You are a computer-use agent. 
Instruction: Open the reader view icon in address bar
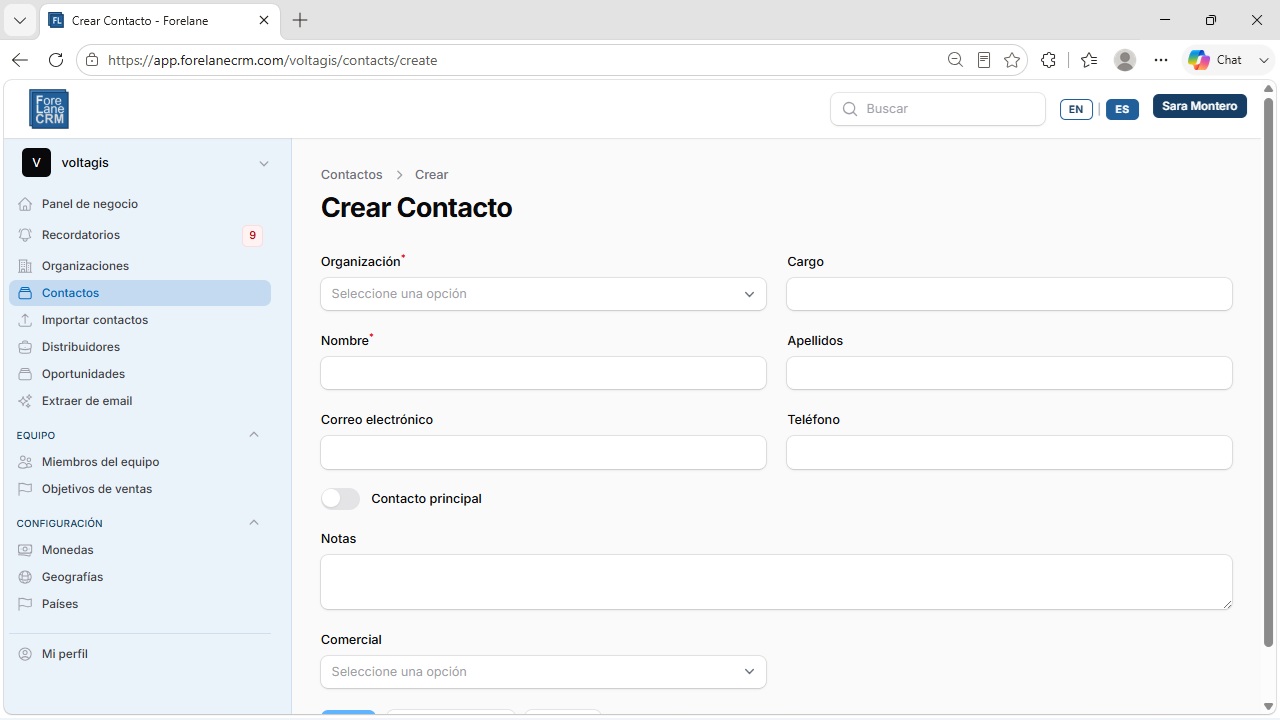click(x=984, y=60)
